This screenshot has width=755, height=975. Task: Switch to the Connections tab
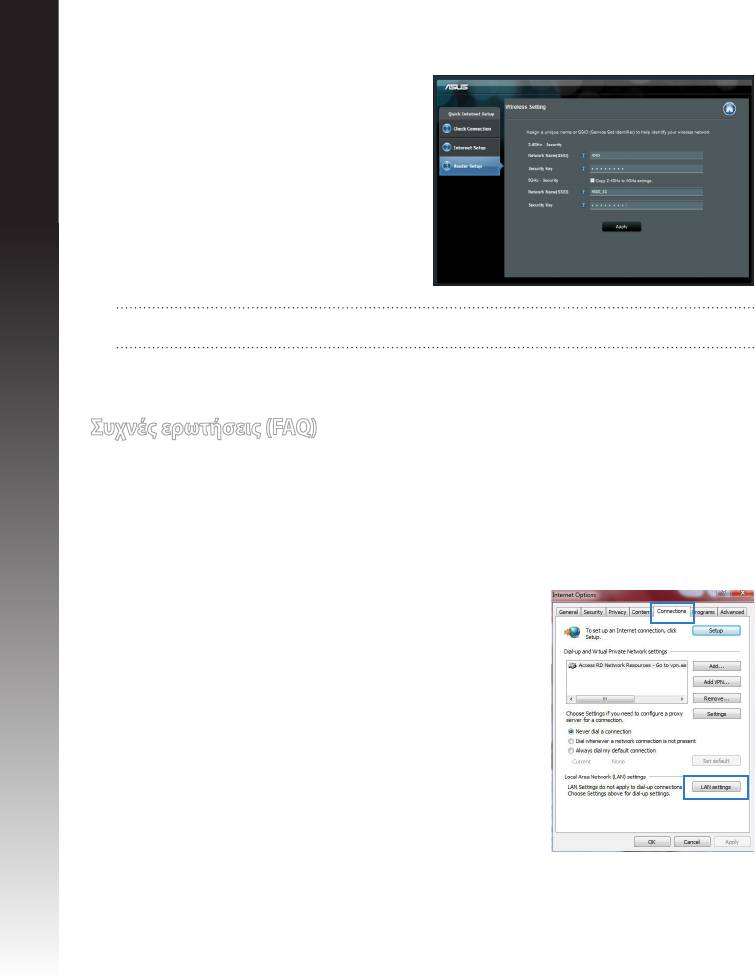click(x=672, y=610)
